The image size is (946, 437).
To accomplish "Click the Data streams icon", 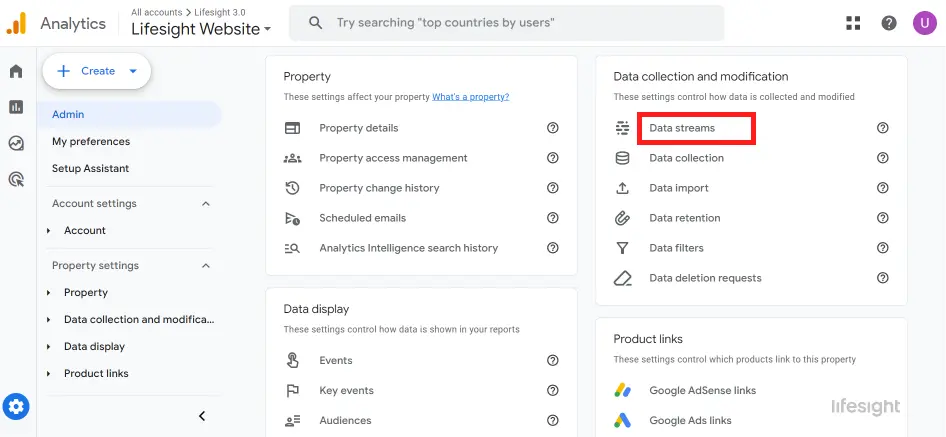I will pyautogui.click(x=622, y=128).
